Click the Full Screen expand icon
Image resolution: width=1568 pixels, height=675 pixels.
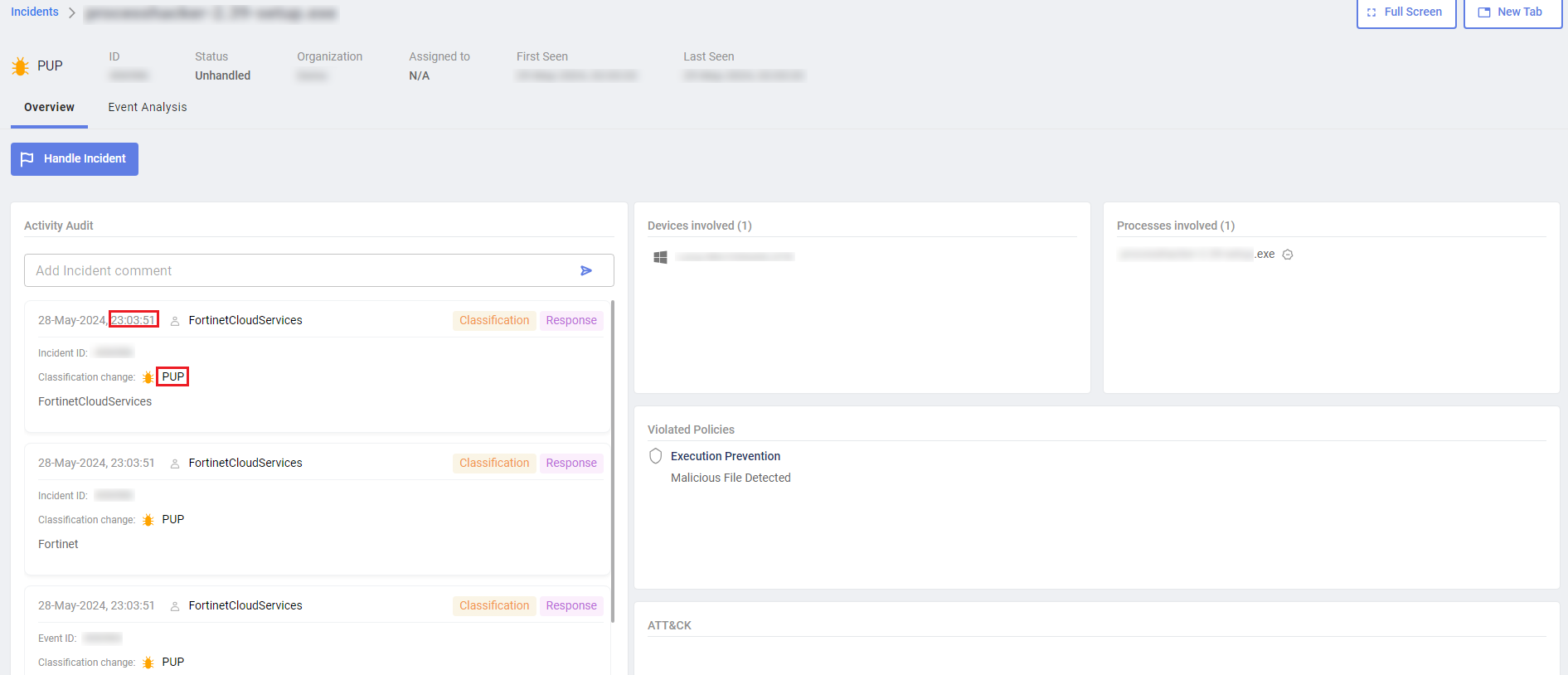pyautogui.click(x=1371, y=12)
